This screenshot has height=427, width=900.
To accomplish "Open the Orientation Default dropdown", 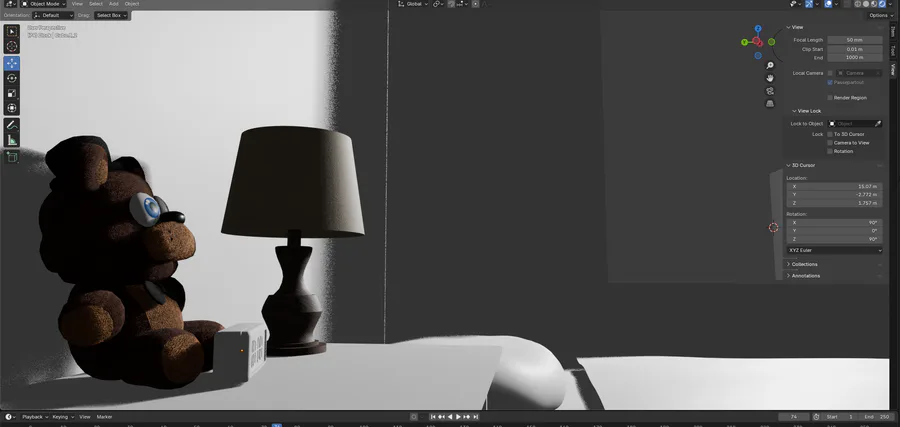I will point(53,15).
